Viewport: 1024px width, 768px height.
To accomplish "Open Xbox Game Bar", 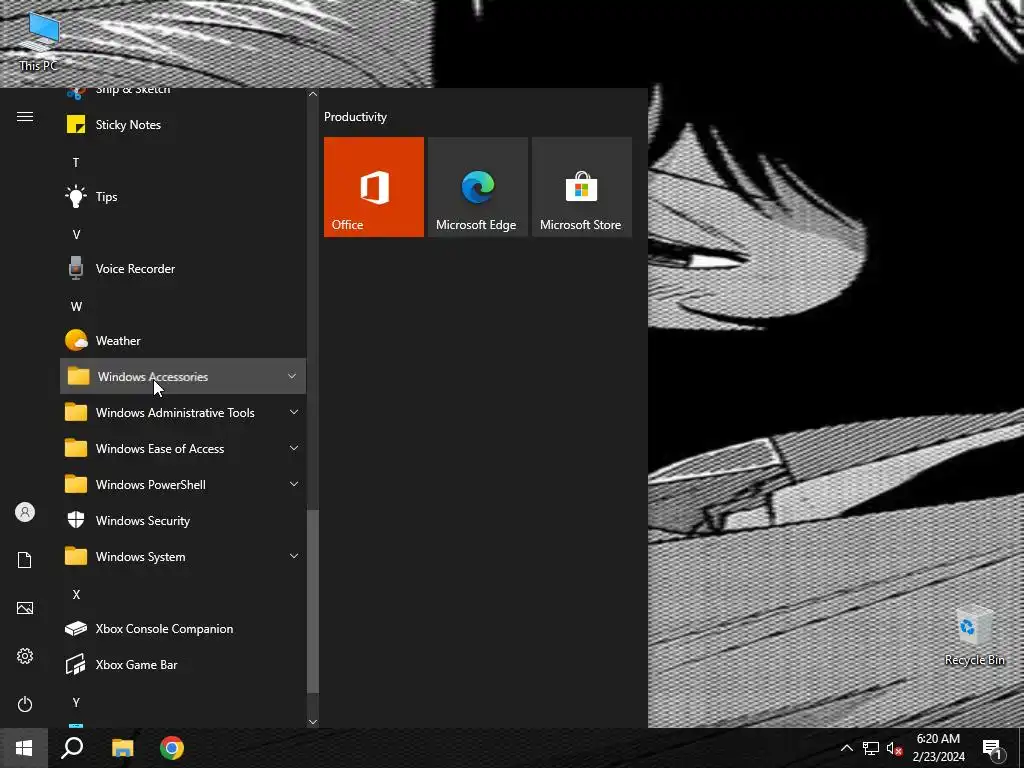I will tap(183, 664).
